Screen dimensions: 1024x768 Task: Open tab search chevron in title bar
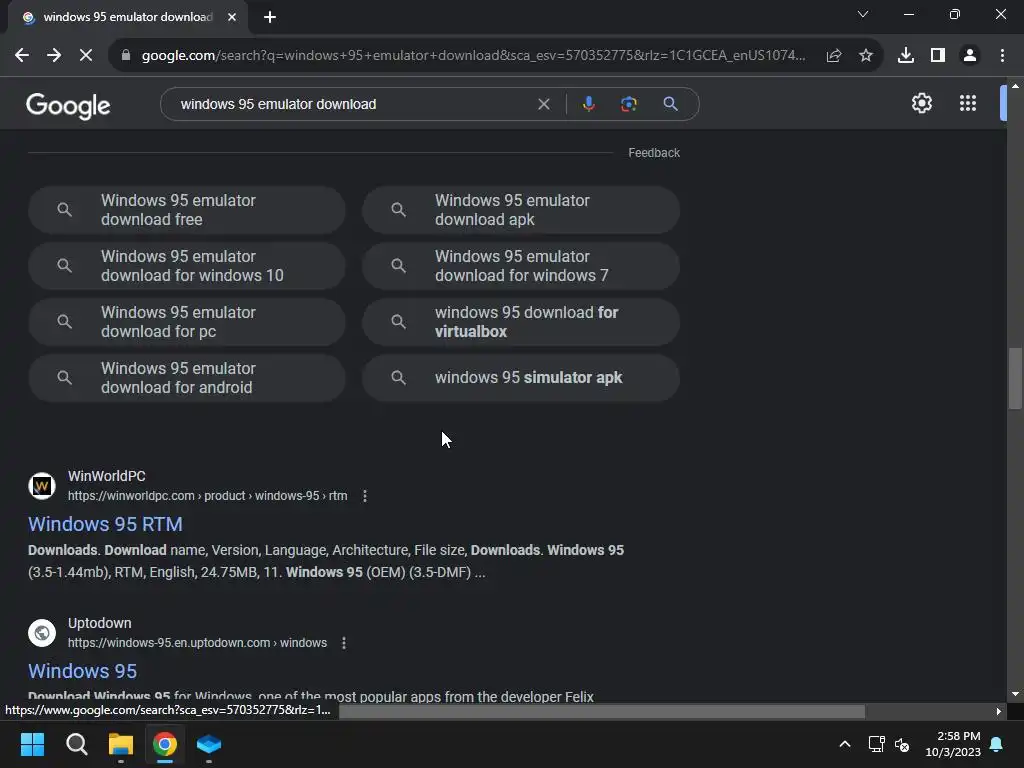coord(863,14)
